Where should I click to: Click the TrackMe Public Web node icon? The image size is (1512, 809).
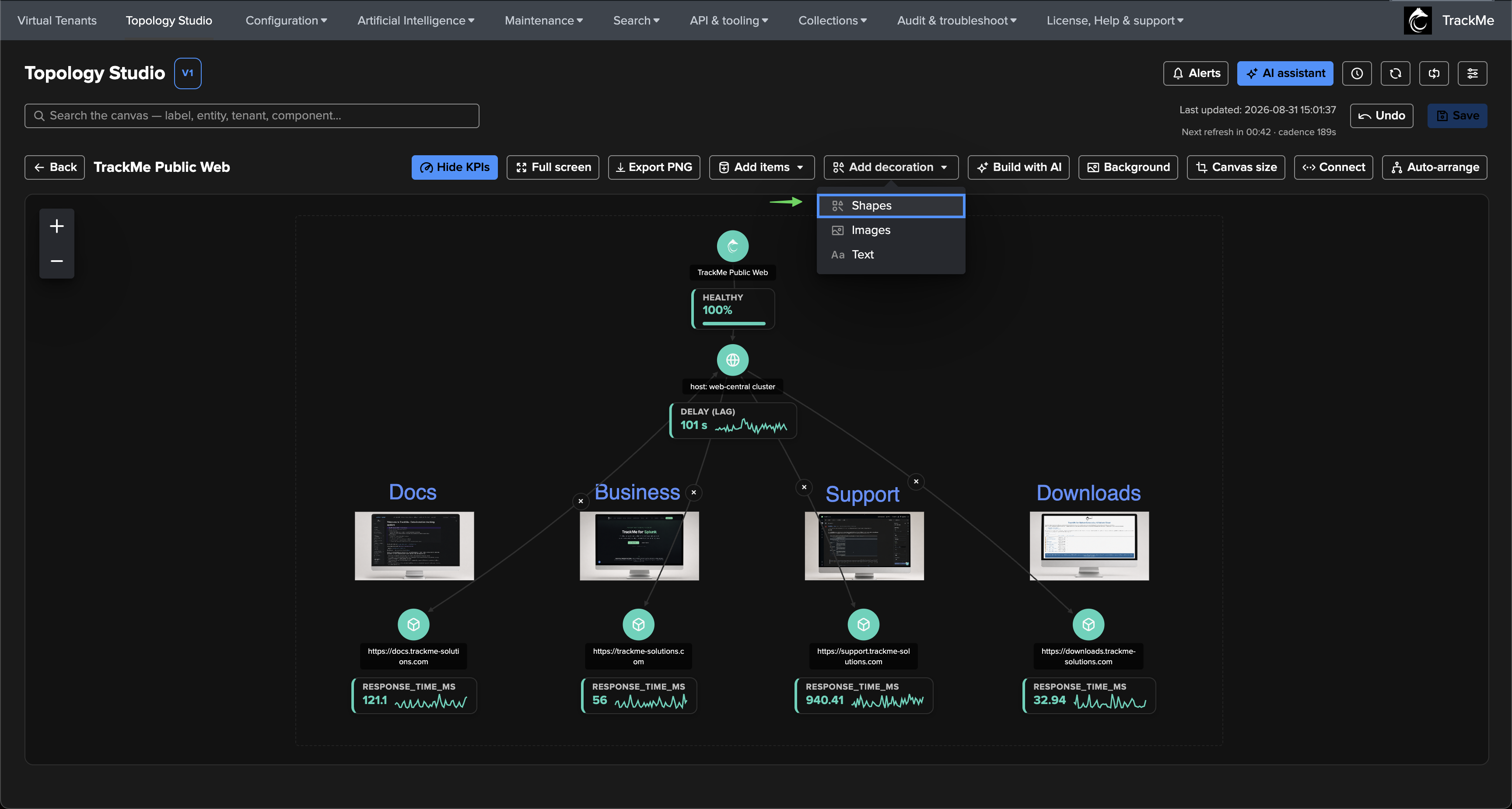point(732,246)
